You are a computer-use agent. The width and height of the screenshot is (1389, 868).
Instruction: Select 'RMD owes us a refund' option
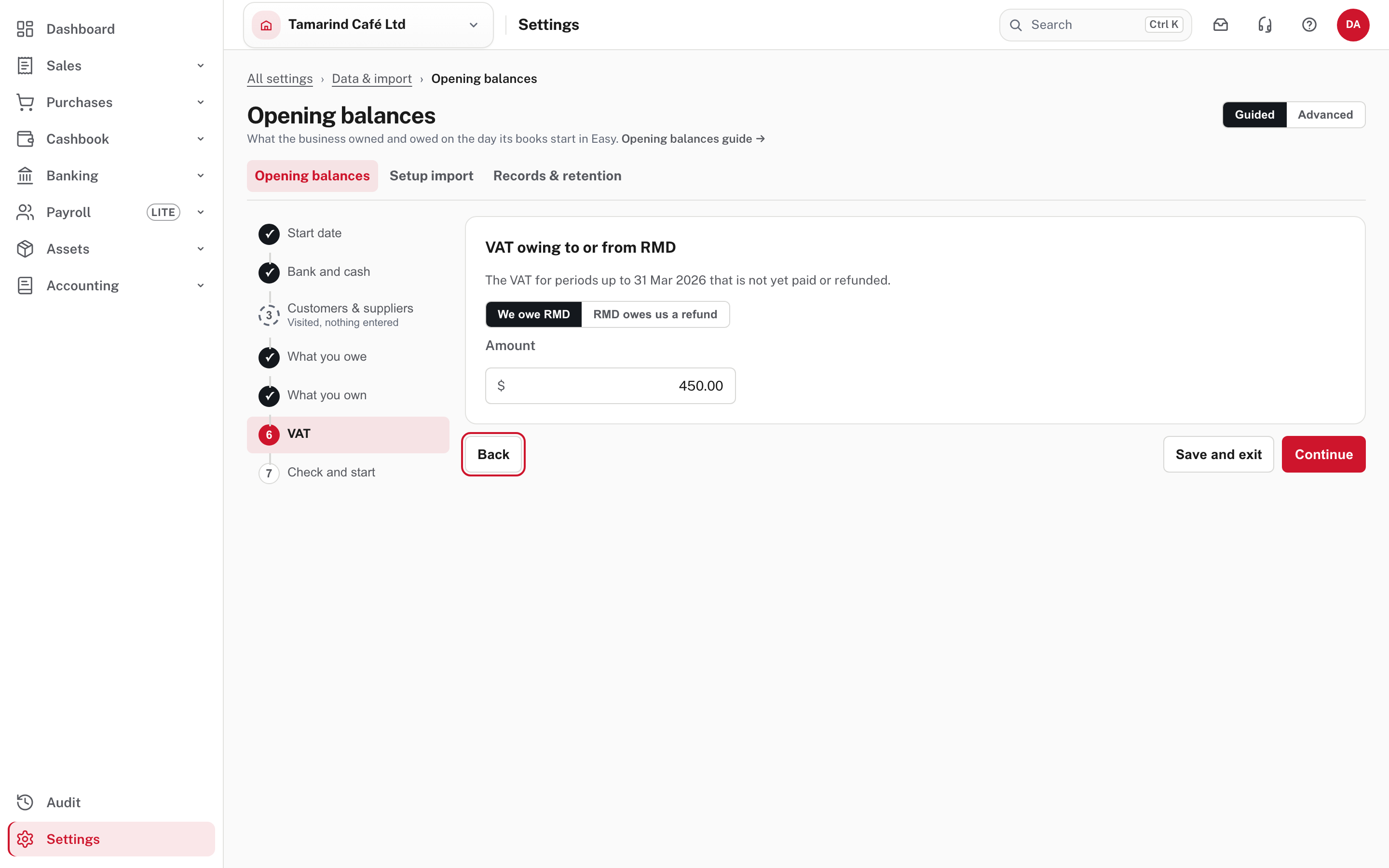click(x=655, y=314)
